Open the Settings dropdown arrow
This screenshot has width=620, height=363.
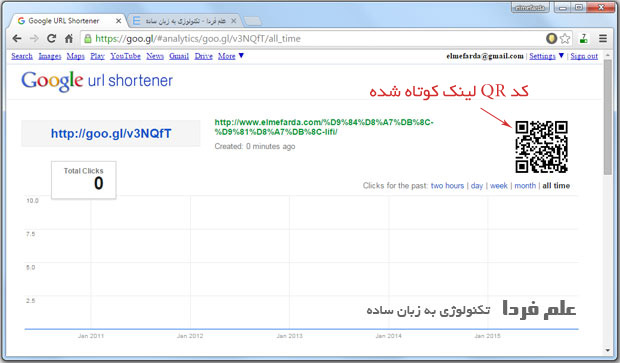point(561,56)
